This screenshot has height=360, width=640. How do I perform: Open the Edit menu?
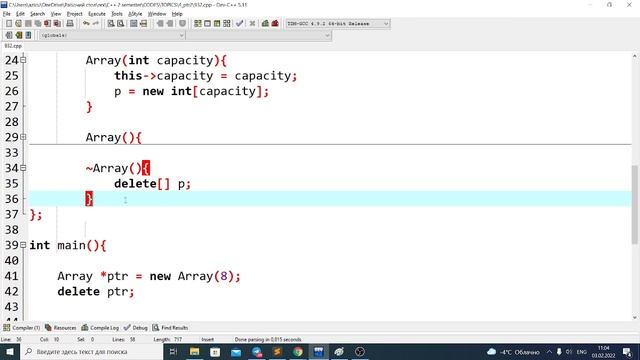[x=20, y=14]
